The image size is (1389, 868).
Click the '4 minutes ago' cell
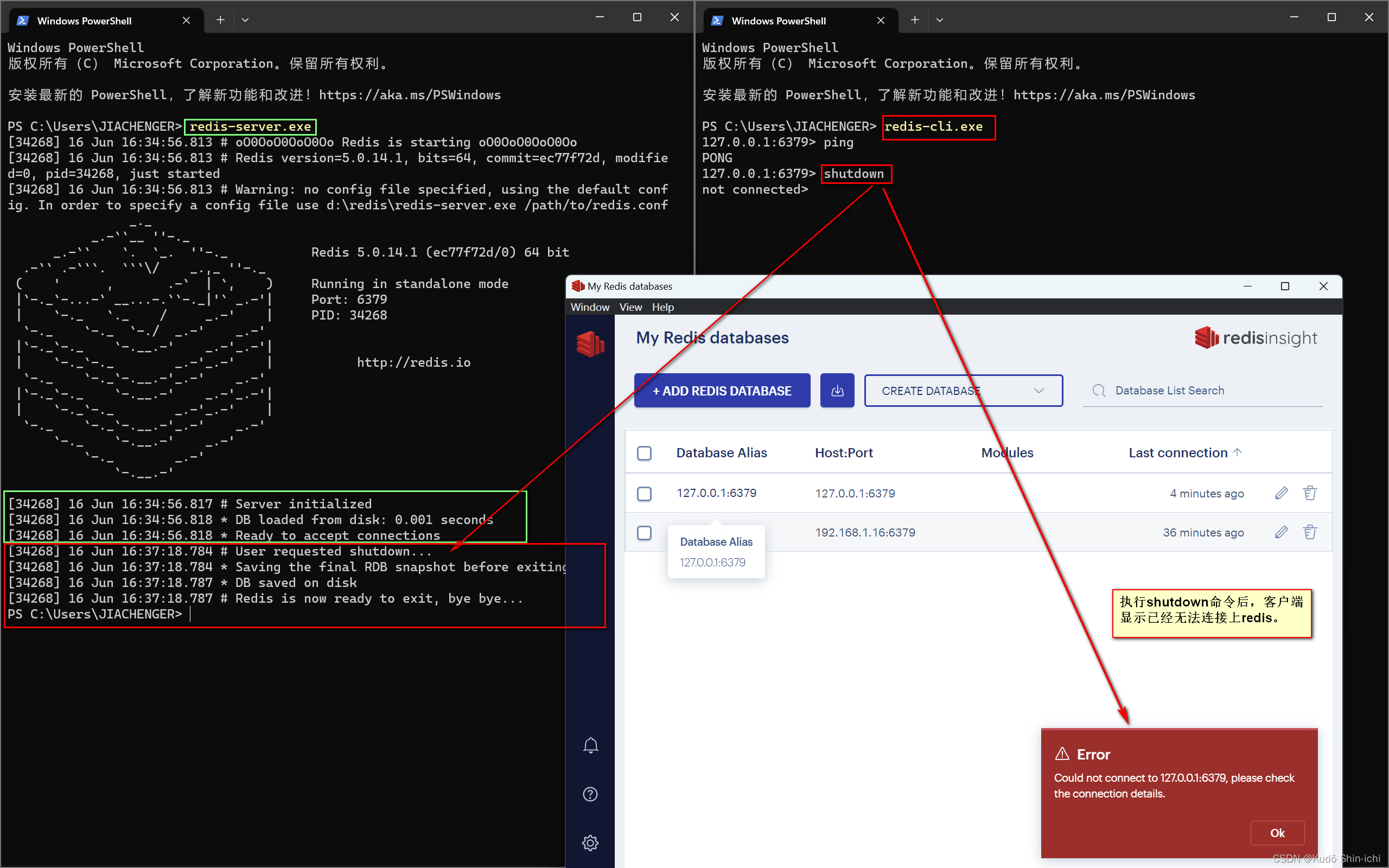1207,493
